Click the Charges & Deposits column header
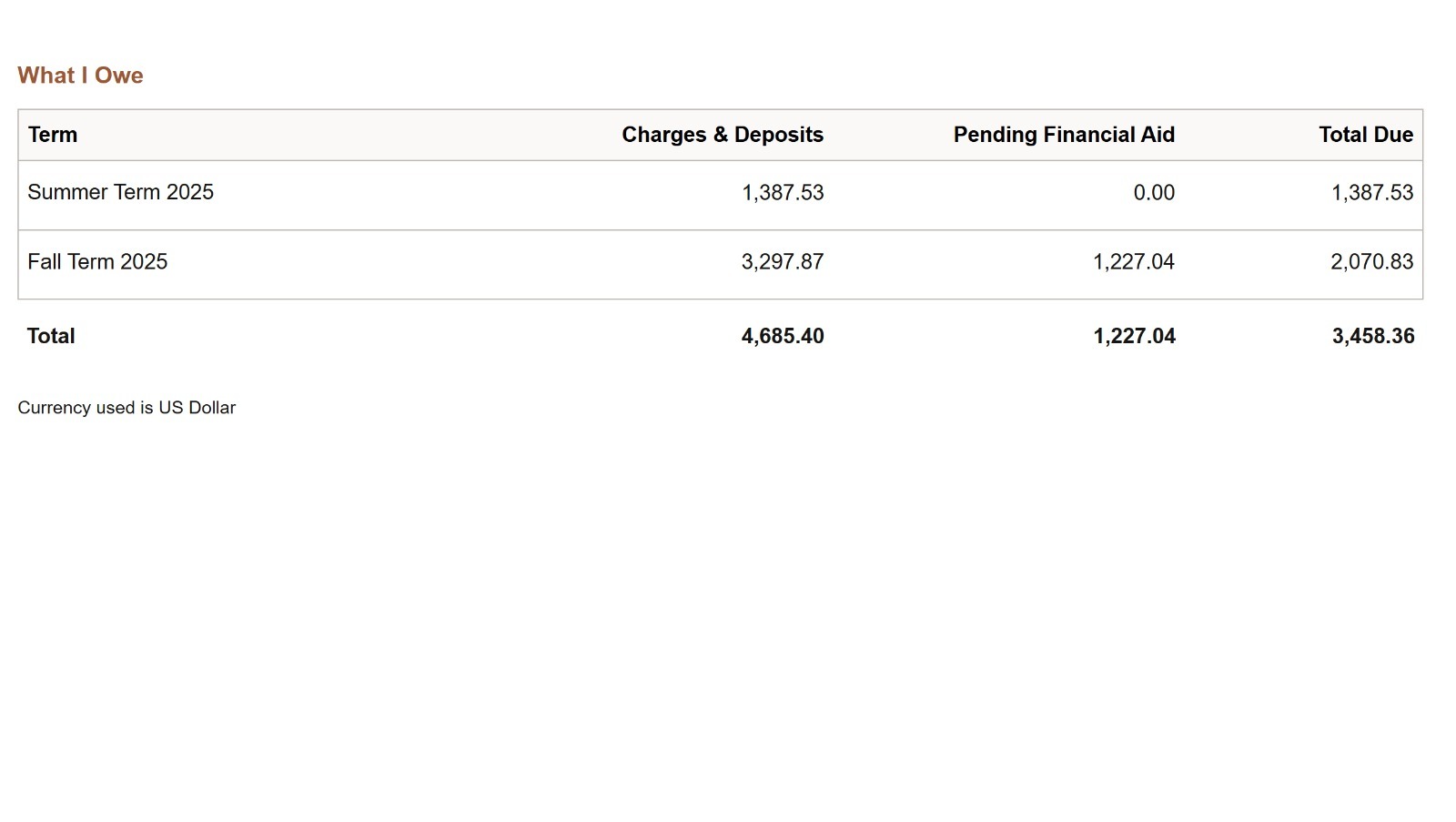Screen dimensions: 1456x822 723,135
